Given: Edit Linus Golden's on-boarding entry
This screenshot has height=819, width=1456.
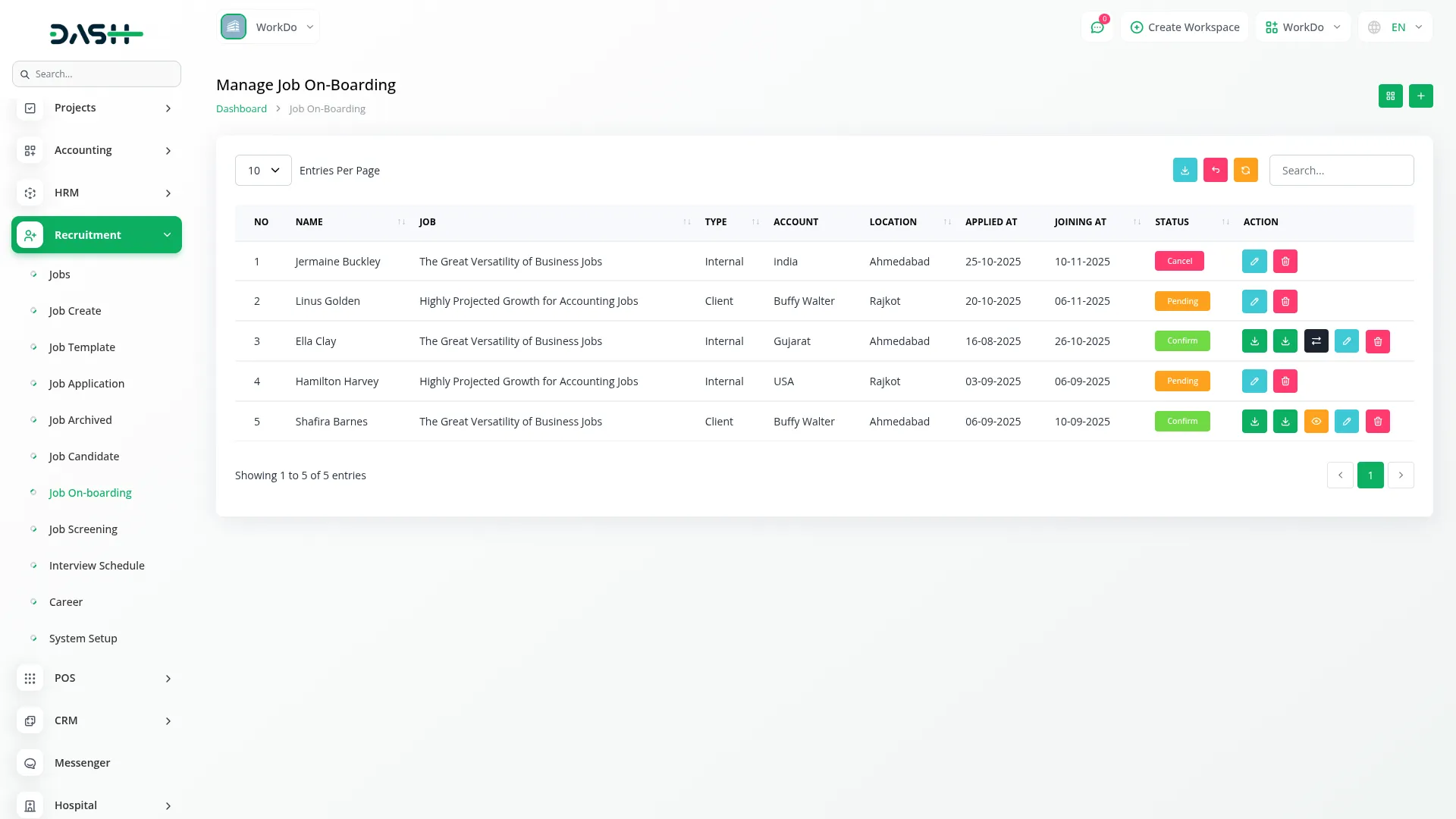Looking at the screenshot, I should (x=1254, y=302).
